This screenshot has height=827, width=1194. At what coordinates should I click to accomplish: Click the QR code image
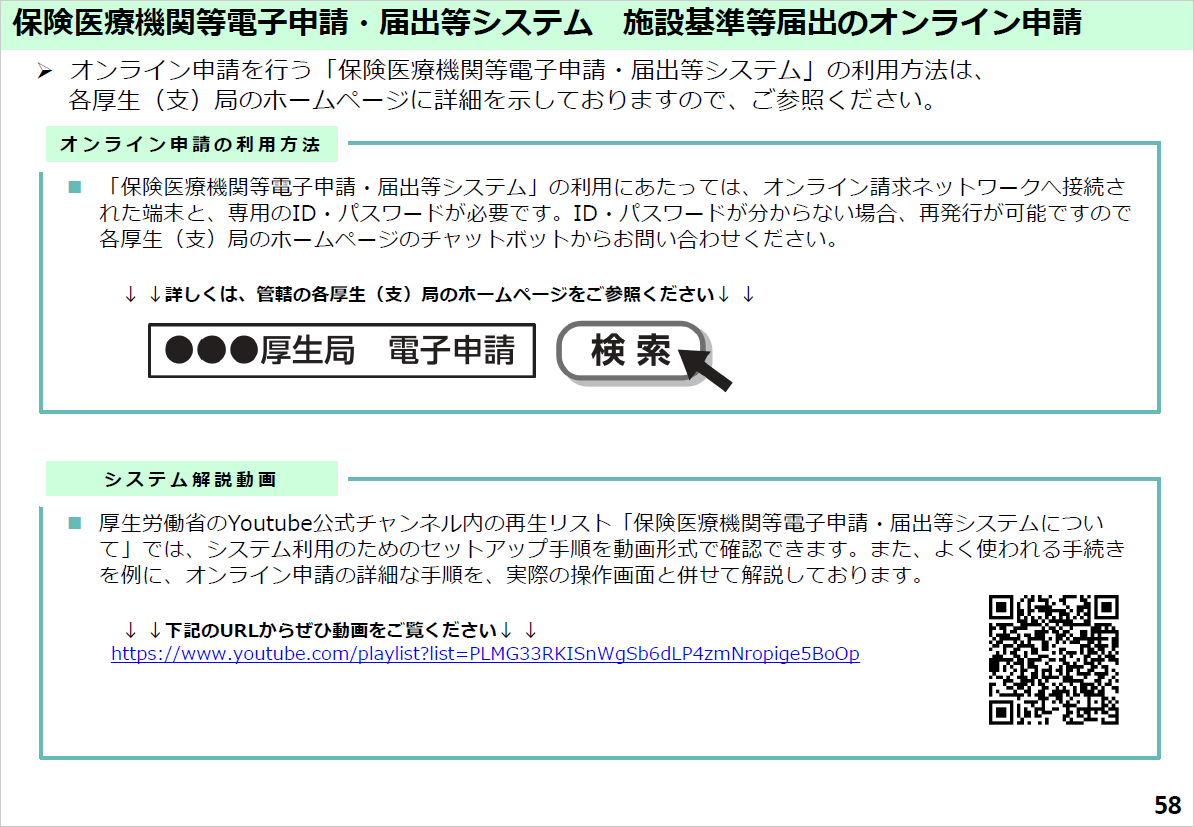[1054, 659]
